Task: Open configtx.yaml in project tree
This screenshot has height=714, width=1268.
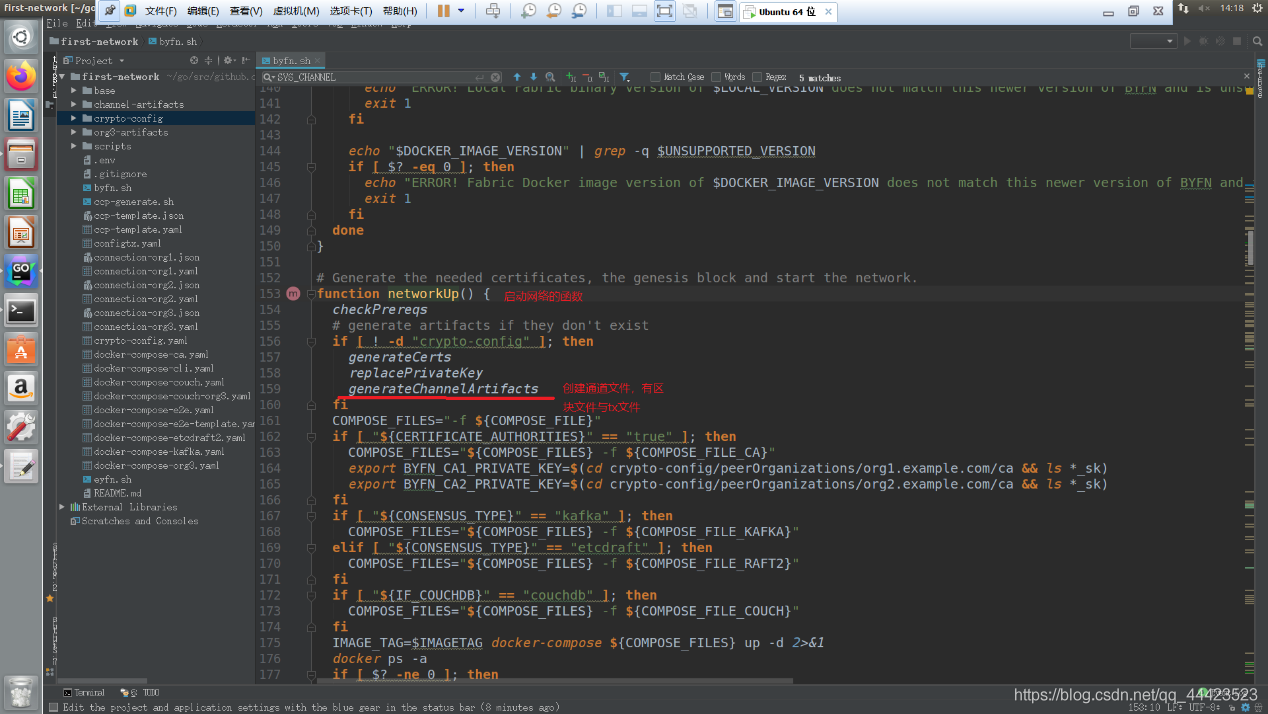Action: (121, 243)
